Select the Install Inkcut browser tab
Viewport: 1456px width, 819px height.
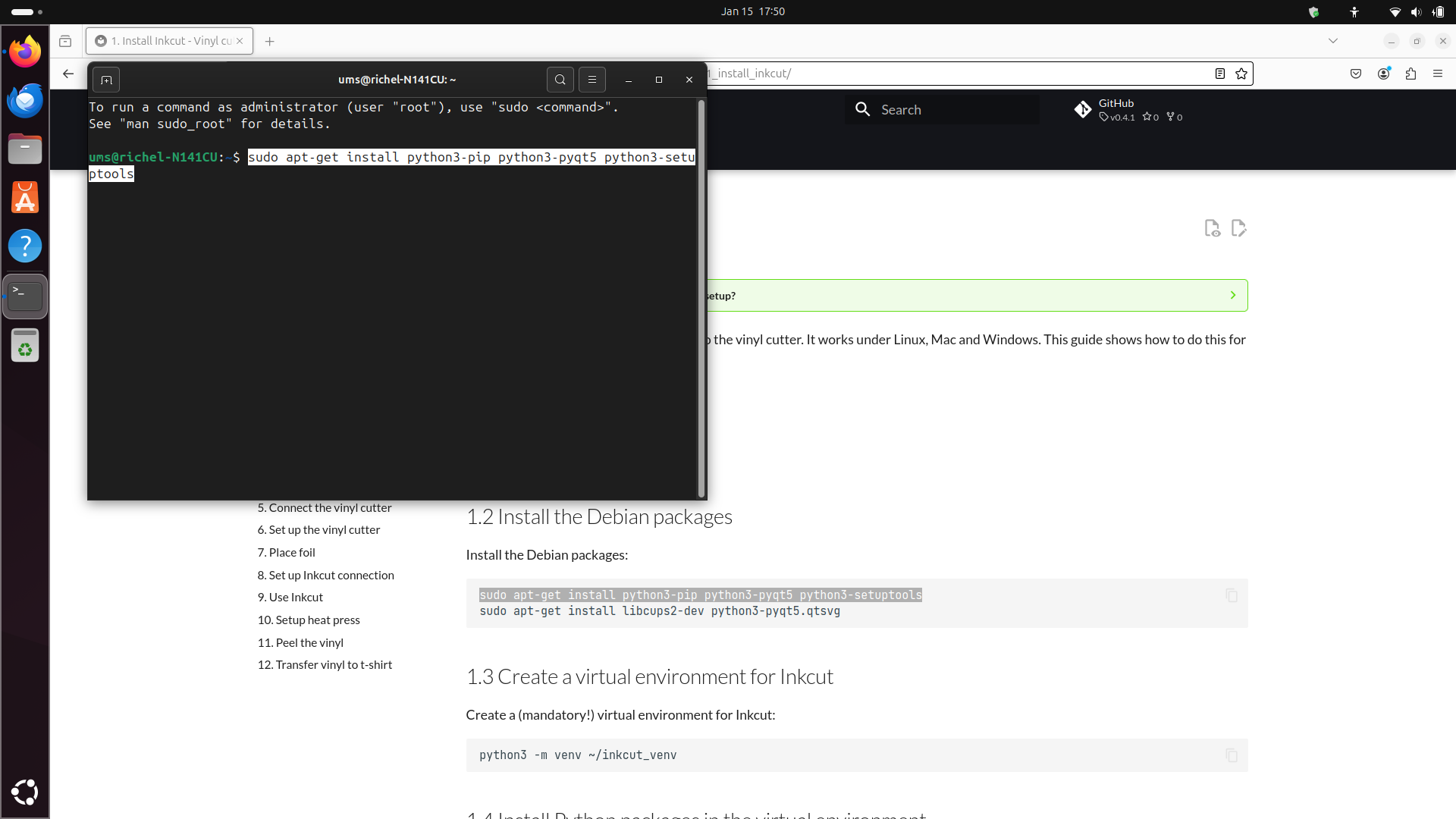[169, 41]
